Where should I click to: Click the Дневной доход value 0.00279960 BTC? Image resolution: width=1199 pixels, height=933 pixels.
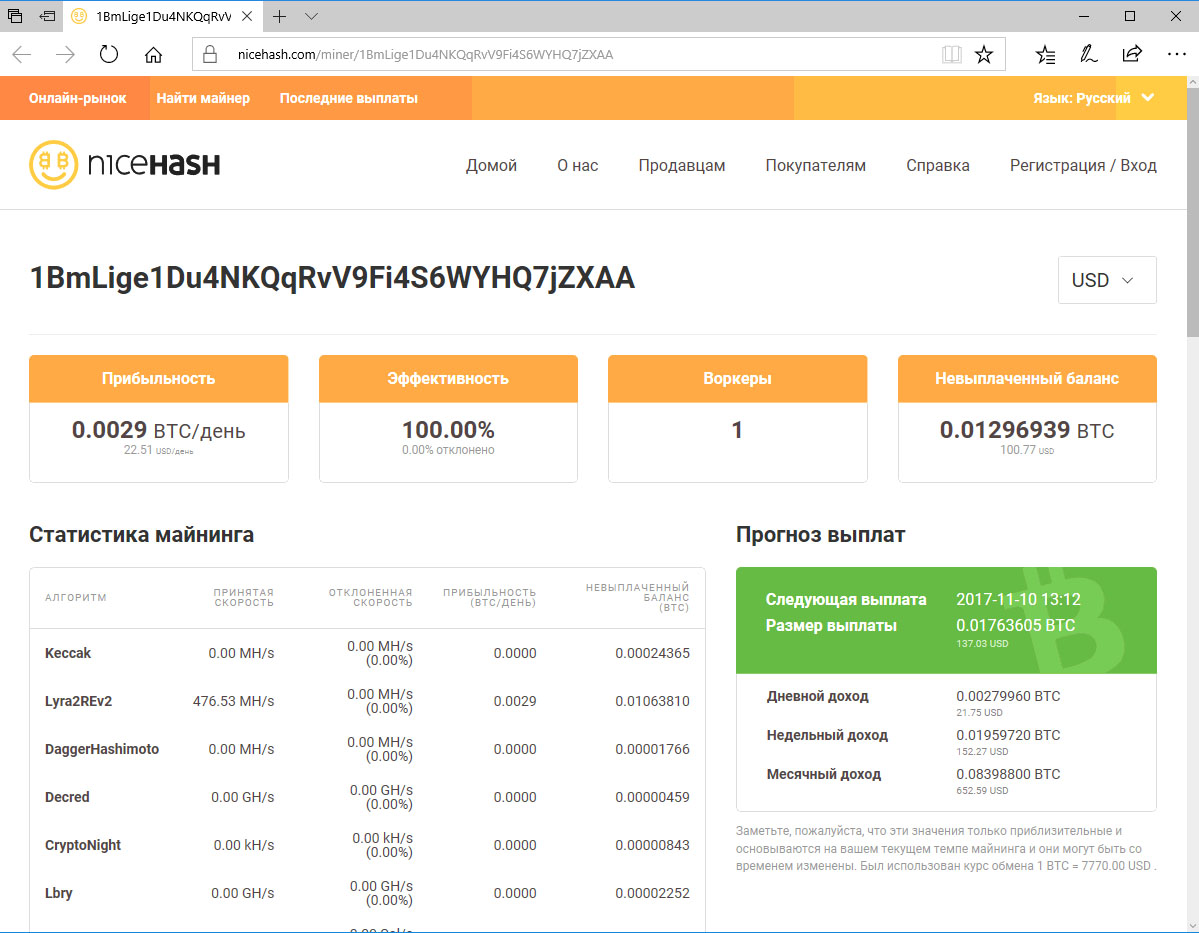(x=1008, y=696)
